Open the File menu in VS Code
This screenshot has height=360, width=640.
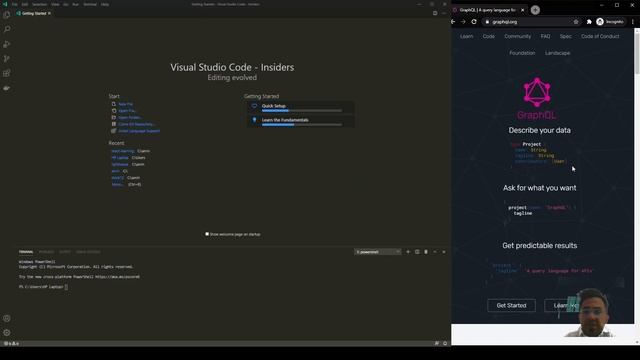(x=15, y=4)
